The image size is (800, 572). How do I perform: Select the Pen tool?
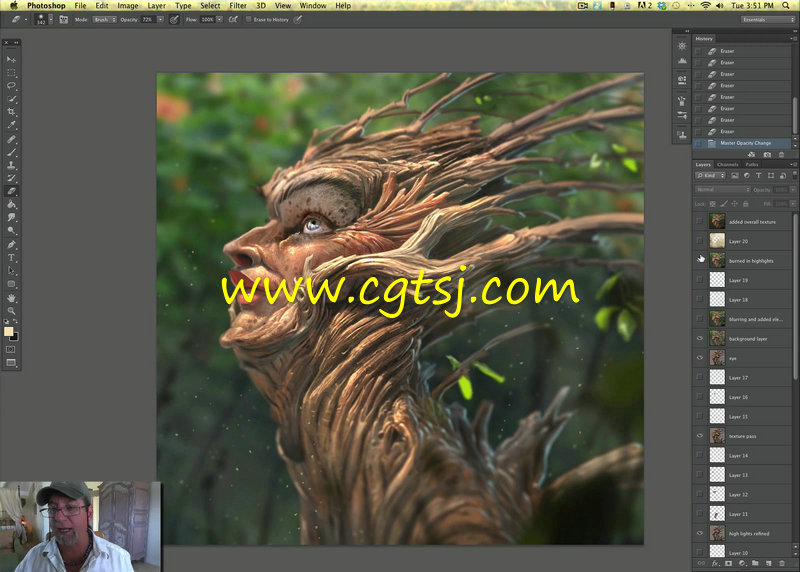point(11,245)
